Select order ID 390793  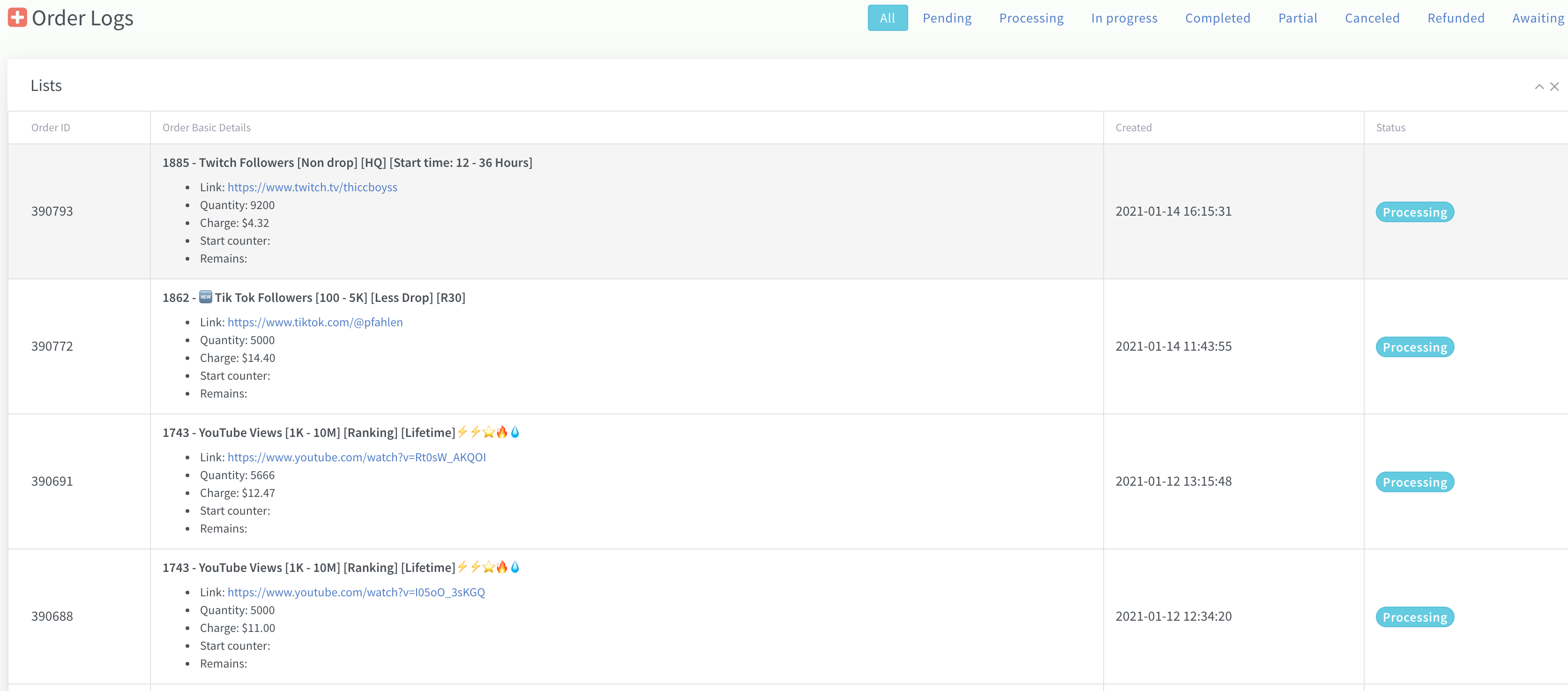[x=52, y=211]
